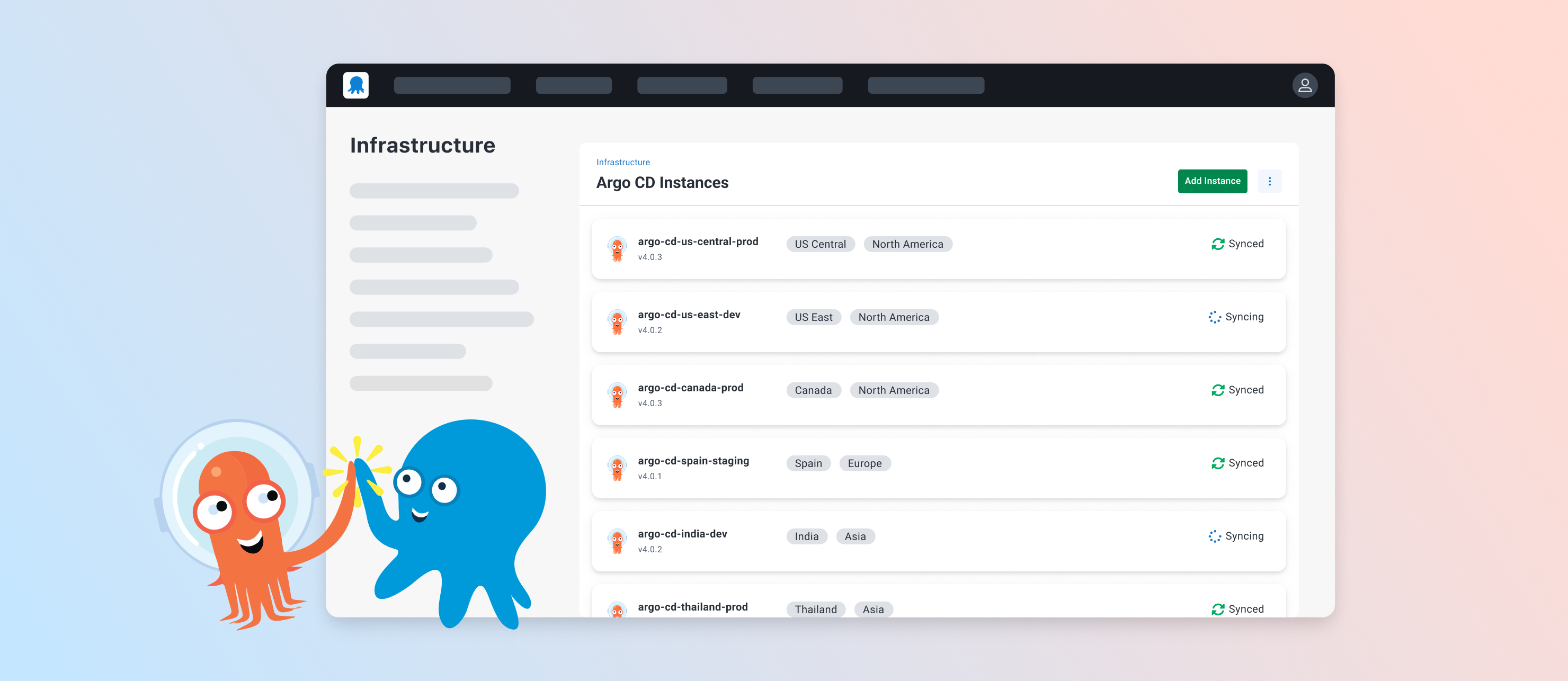Open the user profile avatar menu
1568x681 pixels.
(x=1304, y=85)
